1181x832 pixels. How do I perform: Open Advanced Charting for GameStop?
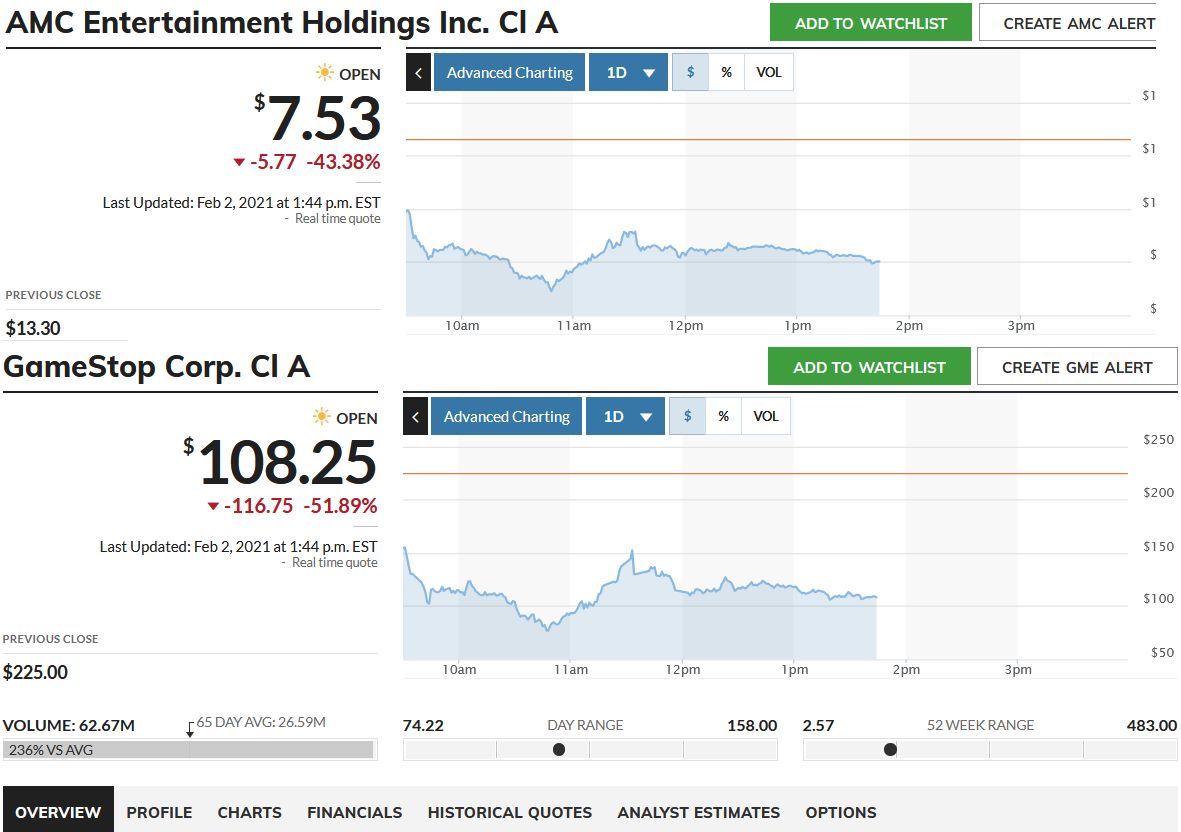point(507,417)
